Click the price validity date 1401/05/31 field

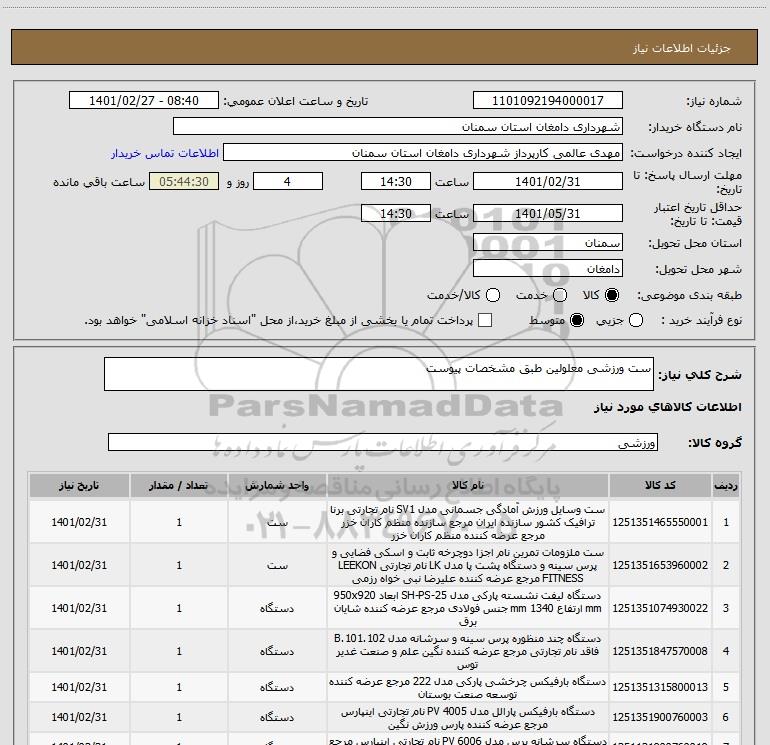pyautogui.click(x=548, y=213)
